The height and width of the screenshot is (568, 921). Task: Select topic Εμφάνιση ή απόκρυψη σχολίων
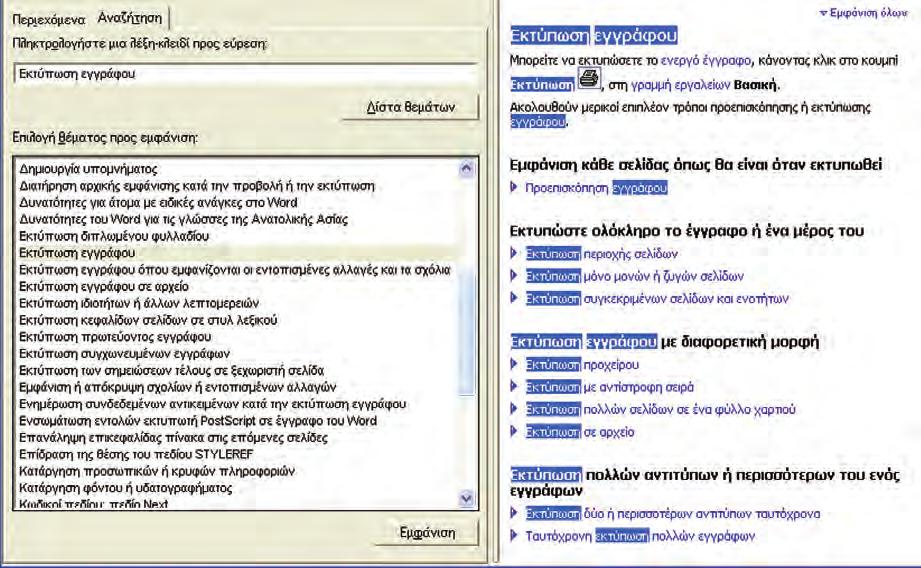(x=177, y=388)
